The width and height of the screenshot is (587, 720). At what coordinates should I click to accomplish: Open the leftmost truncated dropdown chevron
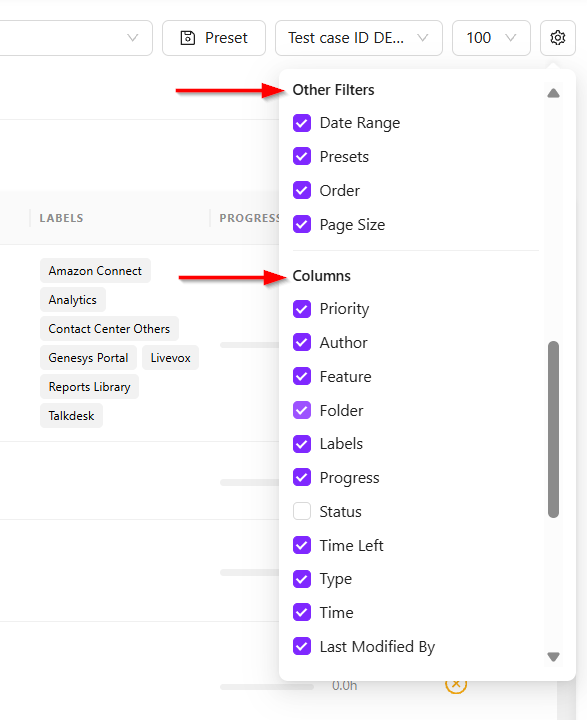[132, 38]
